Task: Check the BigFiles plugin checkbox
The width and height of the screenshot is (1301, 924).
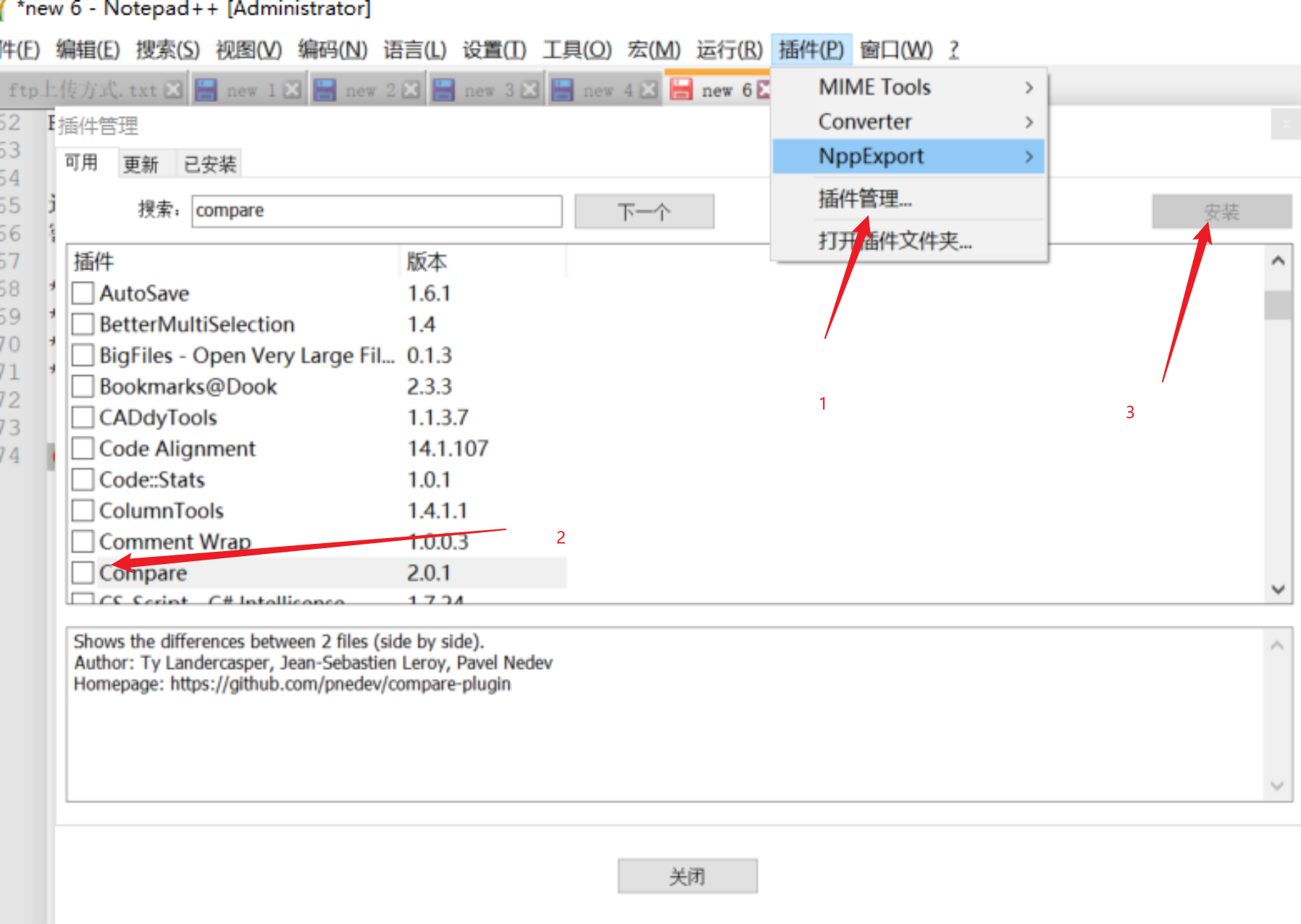Action: click(x=82, y=355)
